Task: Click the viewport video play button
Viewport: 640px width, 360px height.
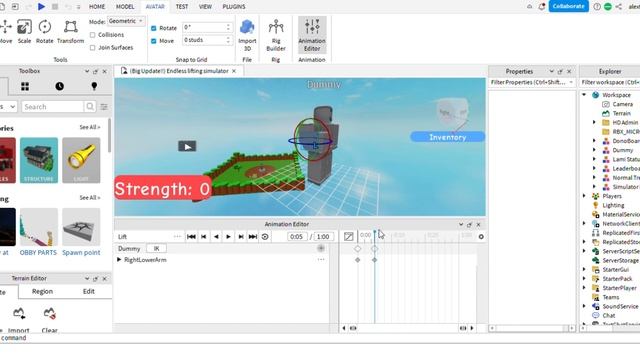Action: (187, 147)
